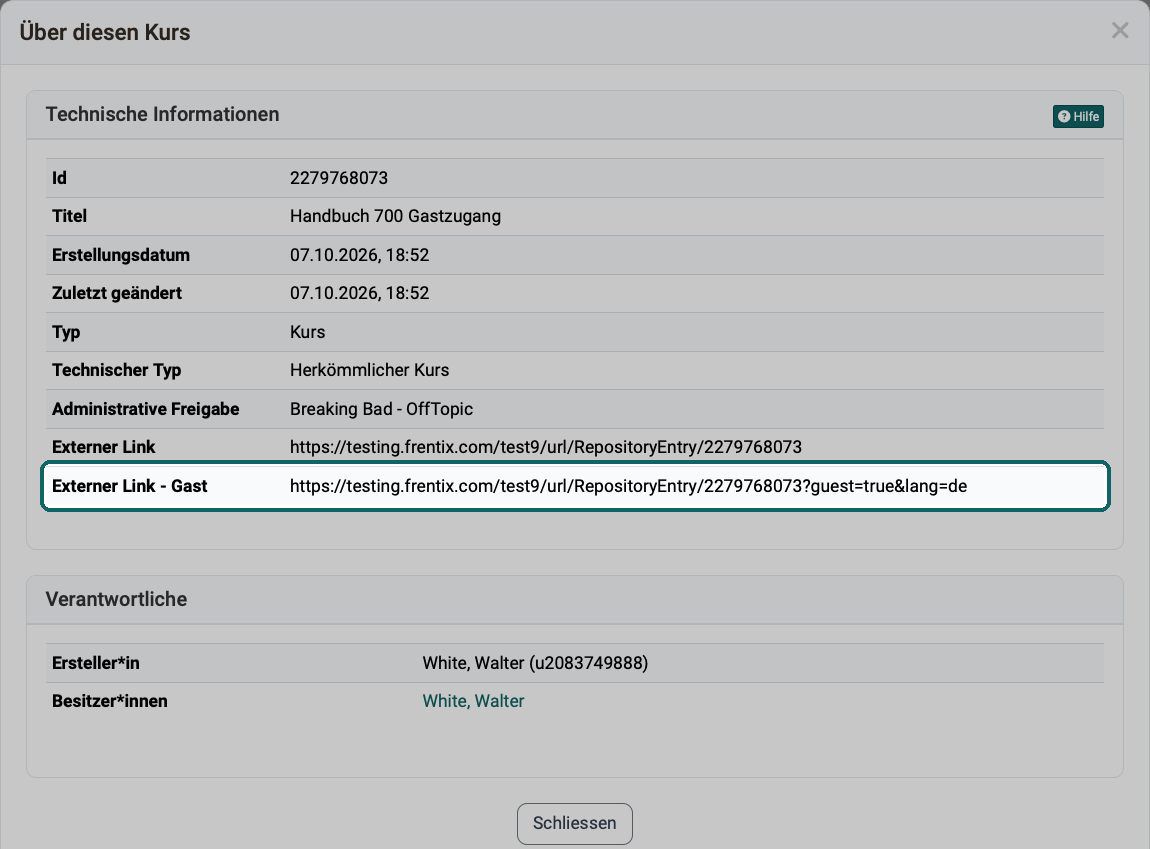Click the Zuletzt geändert date value
The width and height of the screenshot is (1150, 849).
(359, 293)
